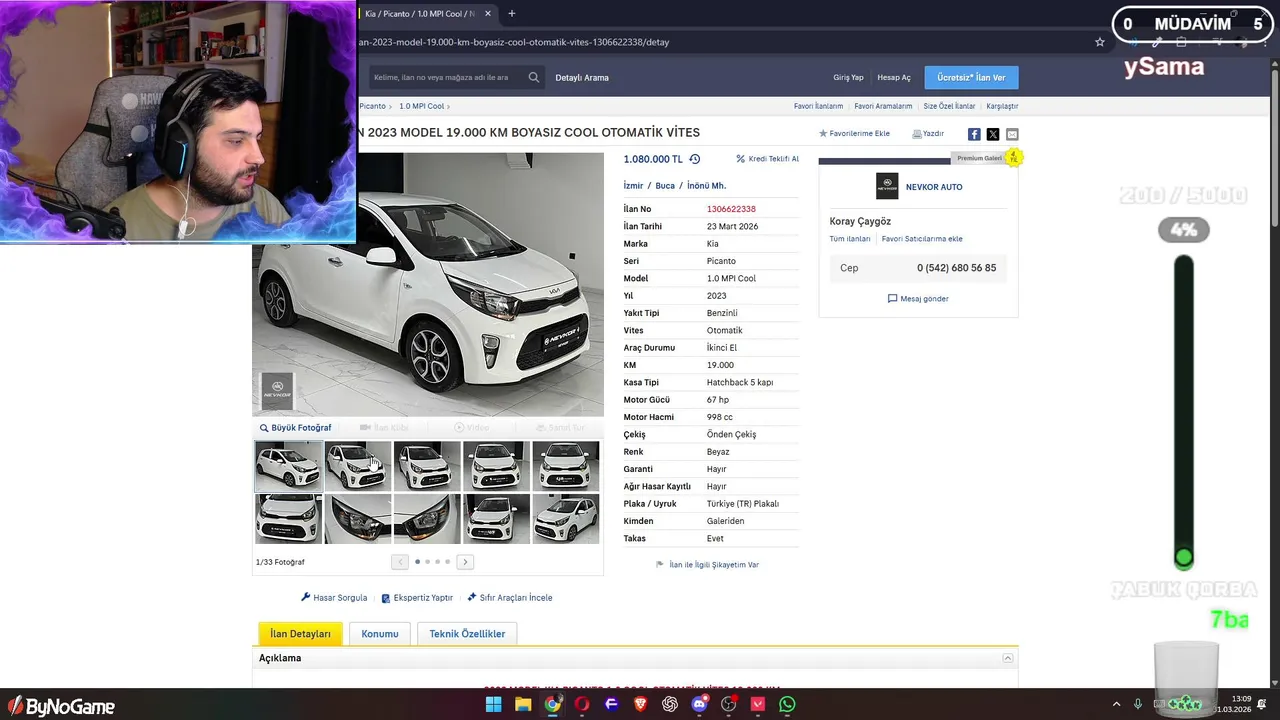Screen dimensions: 1280x720
Task: Click the main white Picanto photo
Action: tap(428, 284)
